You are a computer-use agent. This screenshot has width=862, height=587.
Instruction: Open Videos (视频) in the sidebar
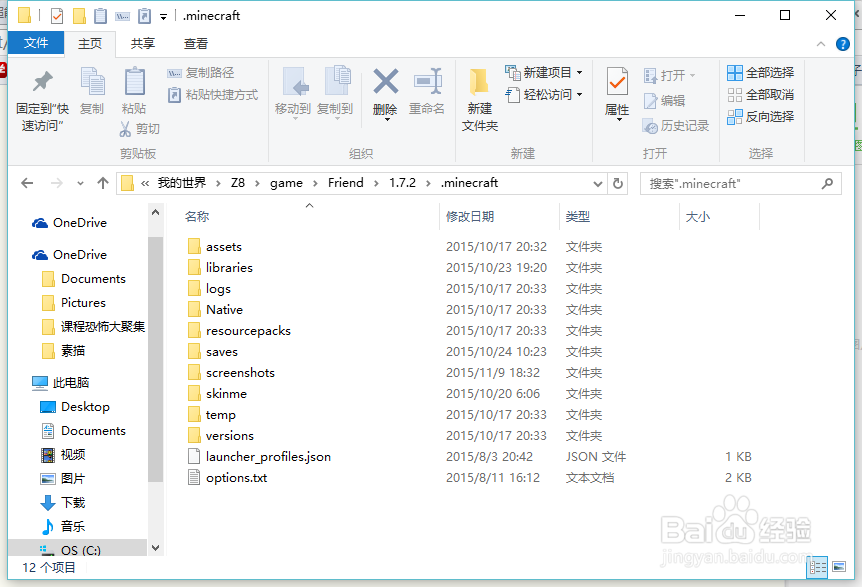73,455
